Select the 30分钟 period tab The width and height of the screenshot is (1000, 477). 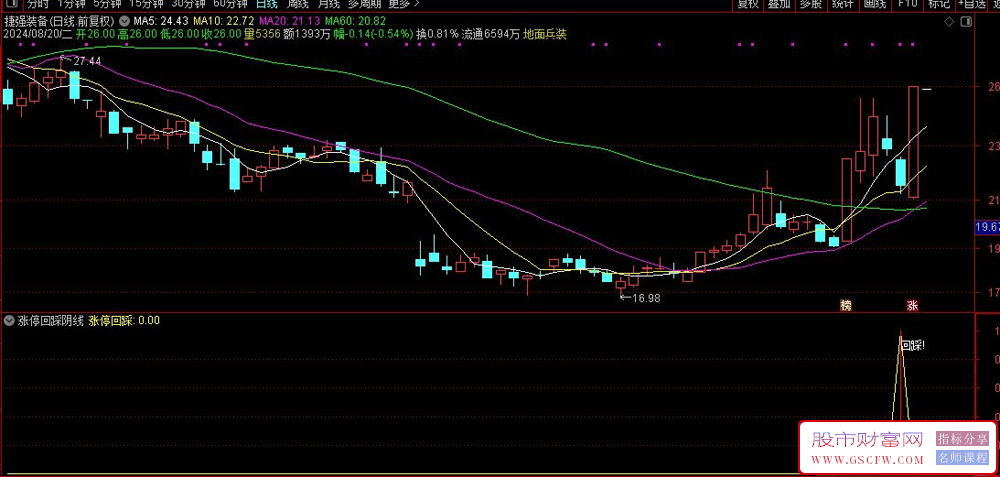pos(188,3)
